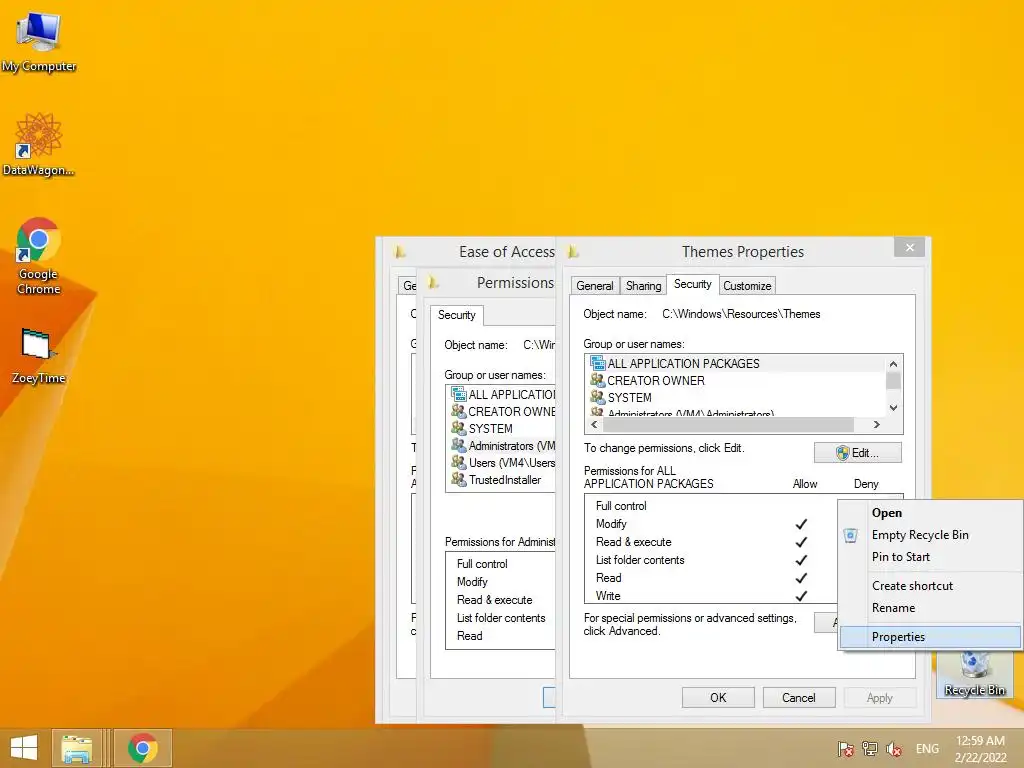This screenshot has height=768, width=1024.
Task: Click Cancel in Themes Properties
Action: click(799, 697)
